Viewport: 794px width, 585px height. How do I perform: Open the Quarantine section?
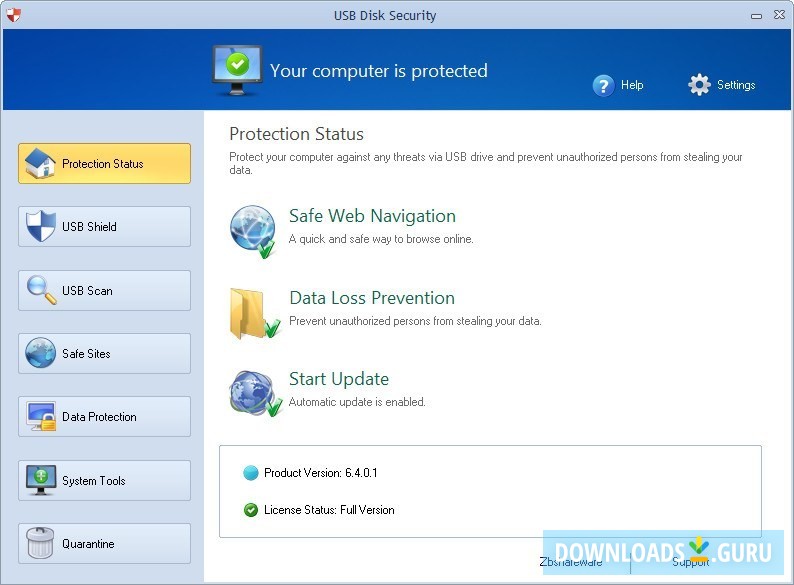(104, 543)
